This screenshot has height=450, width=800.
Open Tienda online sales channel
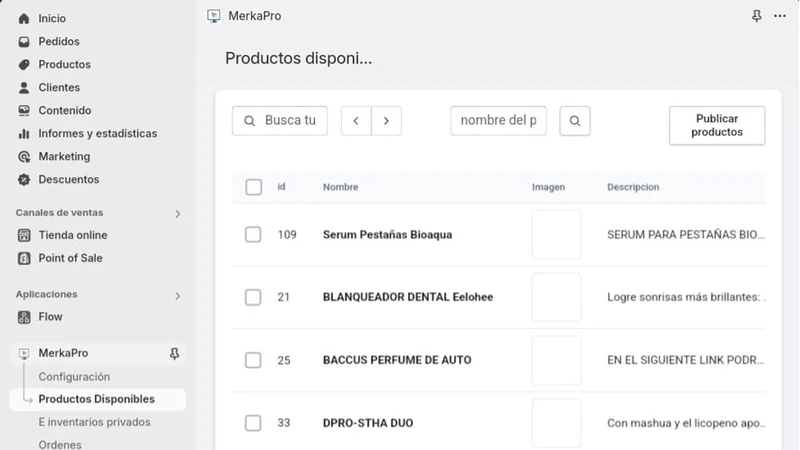pos(73,235)
